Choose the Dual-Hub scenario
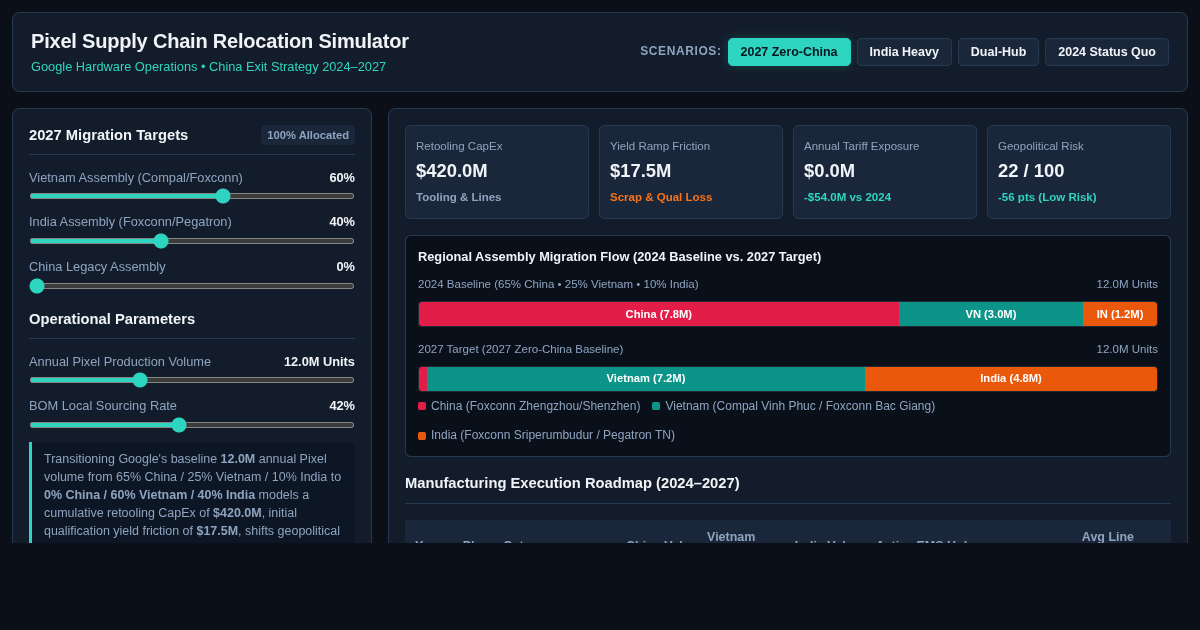Image resolution: width=1200 pixels, height=630 pixels. click(x=998, y=52)
